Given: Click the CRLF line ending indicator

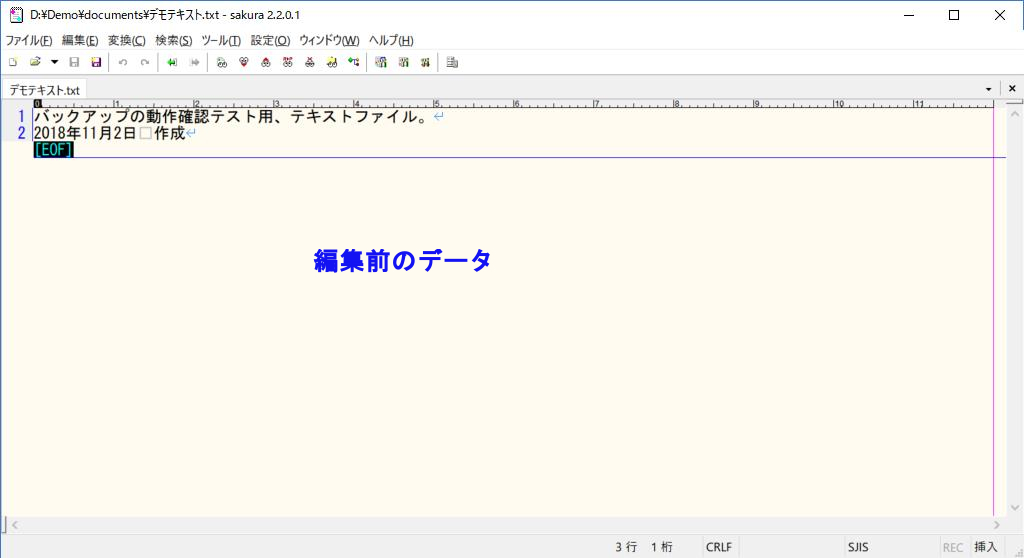Looking at the screenshot, I should pyautogui.click(x=718, y=547).
